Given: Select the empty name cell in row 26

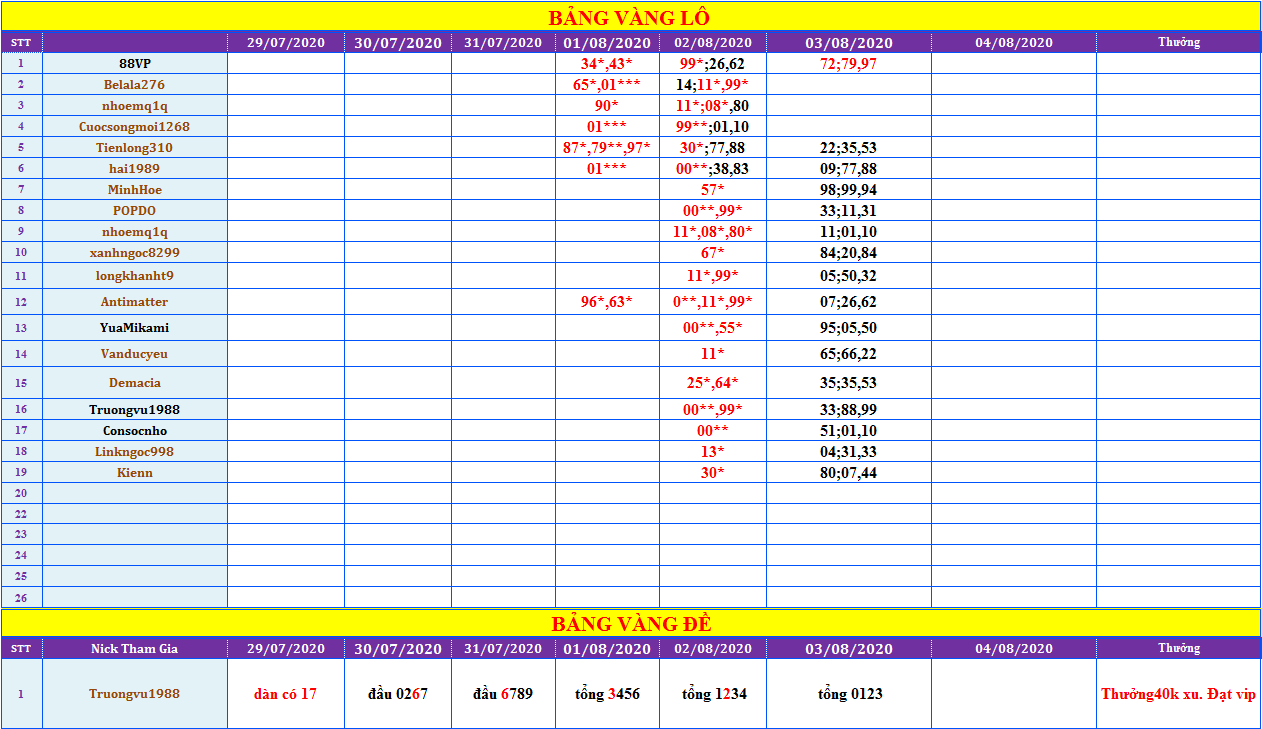Looking at the screenshot, I should 135,597.
